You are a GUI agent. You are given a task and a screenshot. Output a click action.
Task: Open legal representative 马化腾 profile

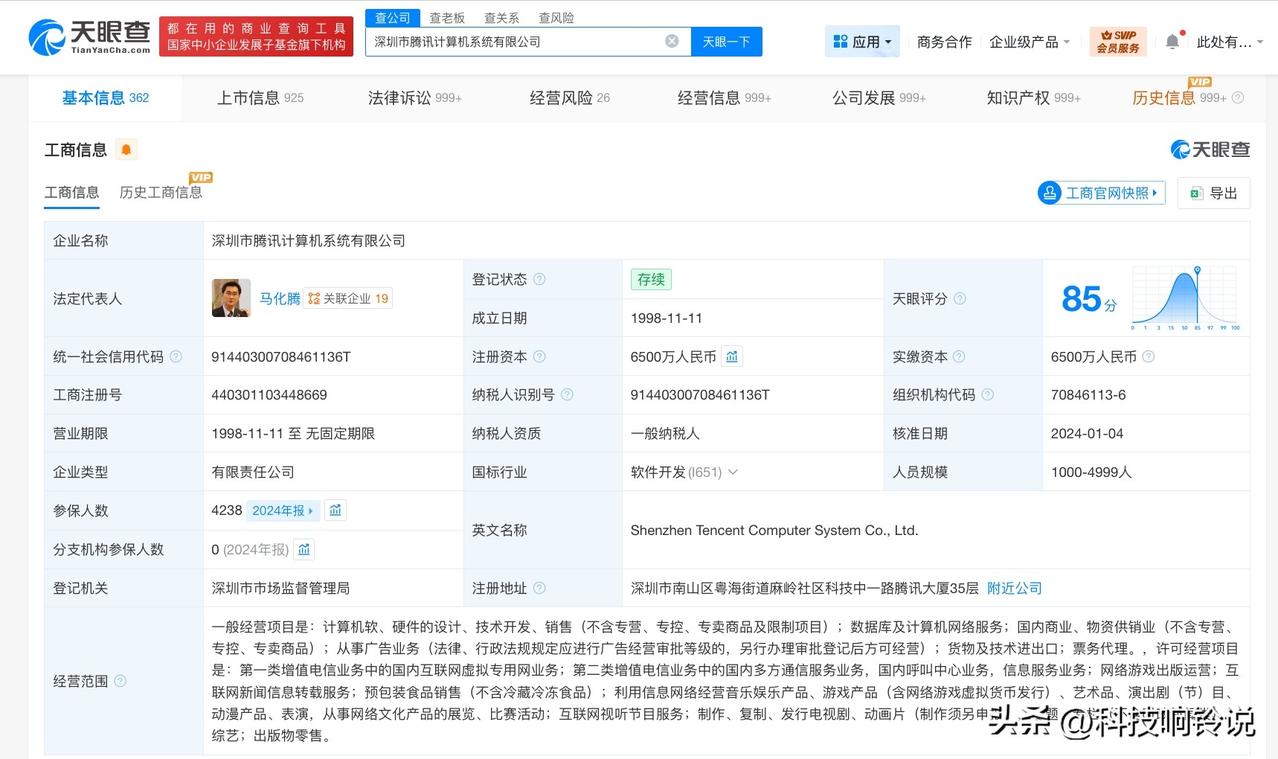coord(280,298)
